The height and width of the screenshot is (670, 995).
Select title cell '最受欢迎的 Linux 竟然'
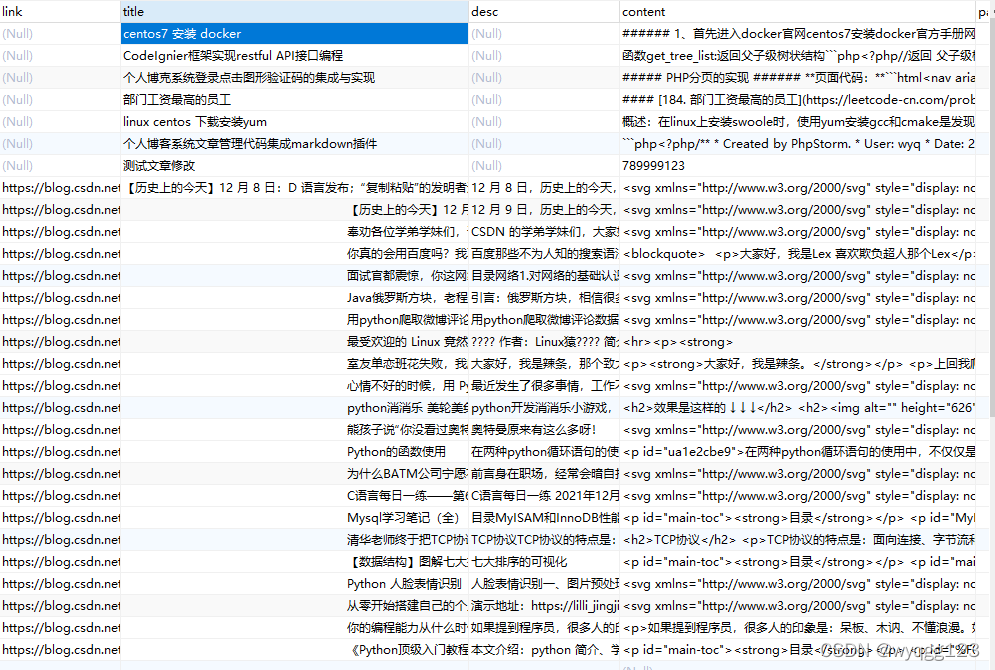294,341
